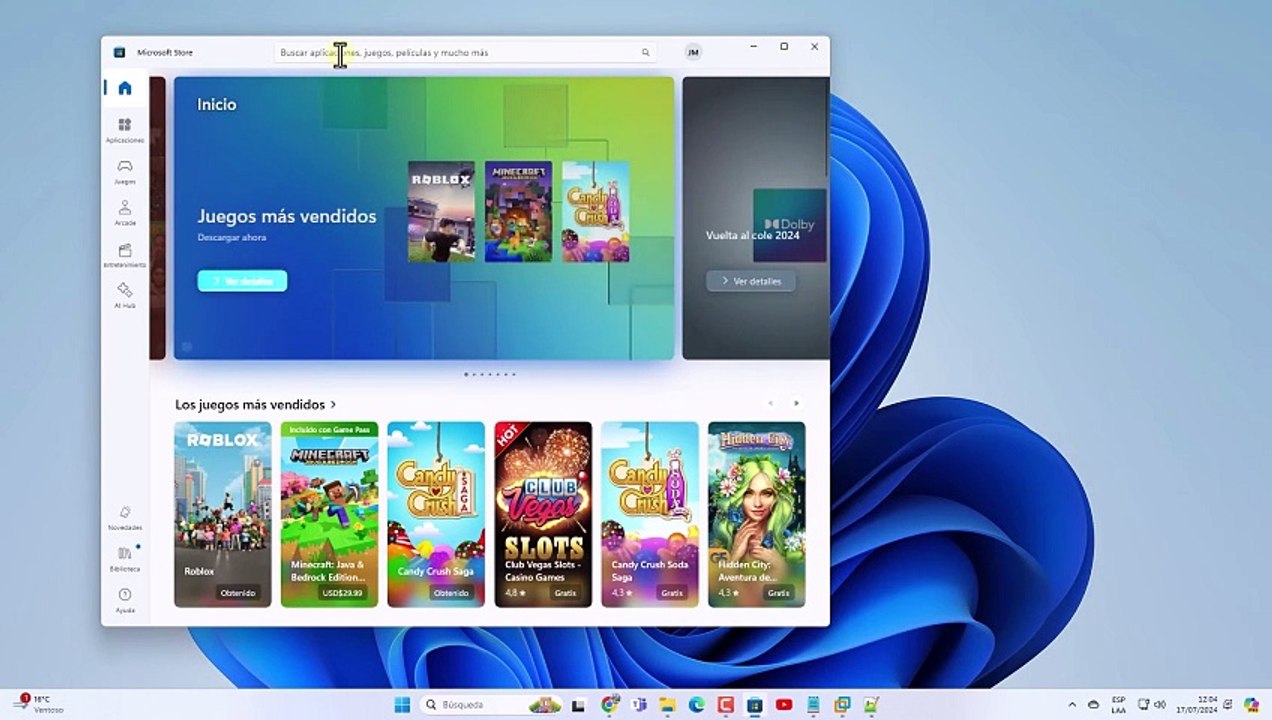Click Ver detalles on Juegos más vendidos banner
Viewport: 1272px width, 720px height.
pyautogui.click(x=242, y=281)
